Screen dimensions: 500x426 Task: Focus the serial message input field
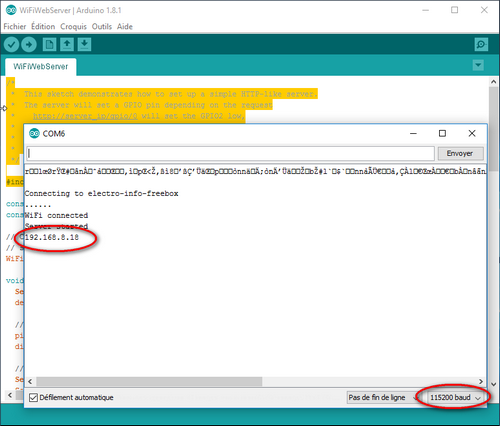pyautogui.click(x=230, y=153)
